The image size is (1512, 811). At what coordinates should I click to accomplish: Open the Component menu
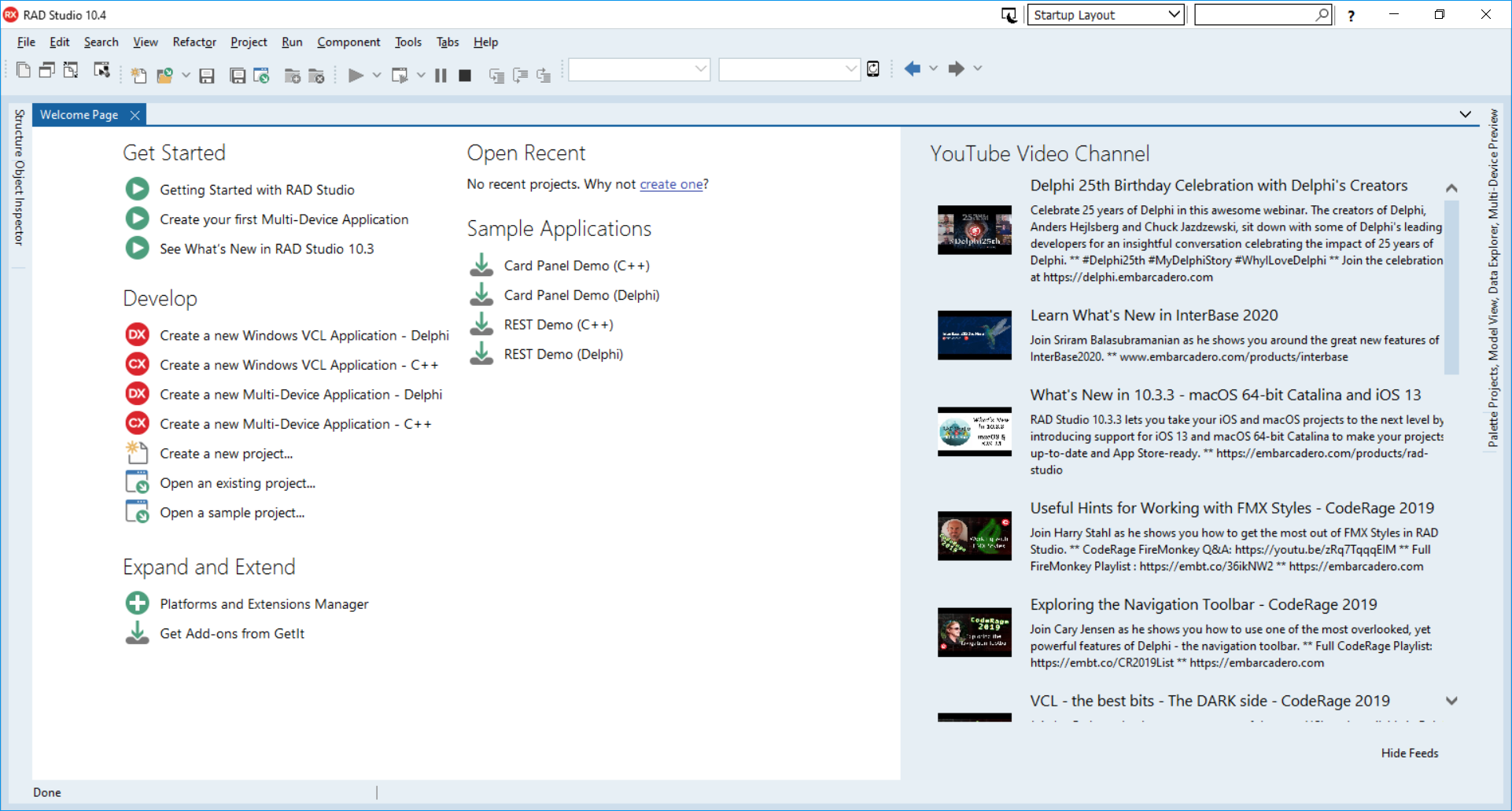coord(348,42)
